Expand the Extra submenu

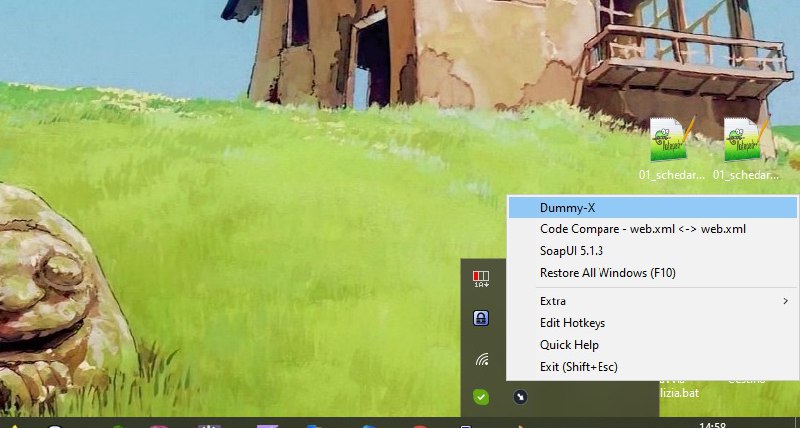pyautogui.click(x=653, y=301)
